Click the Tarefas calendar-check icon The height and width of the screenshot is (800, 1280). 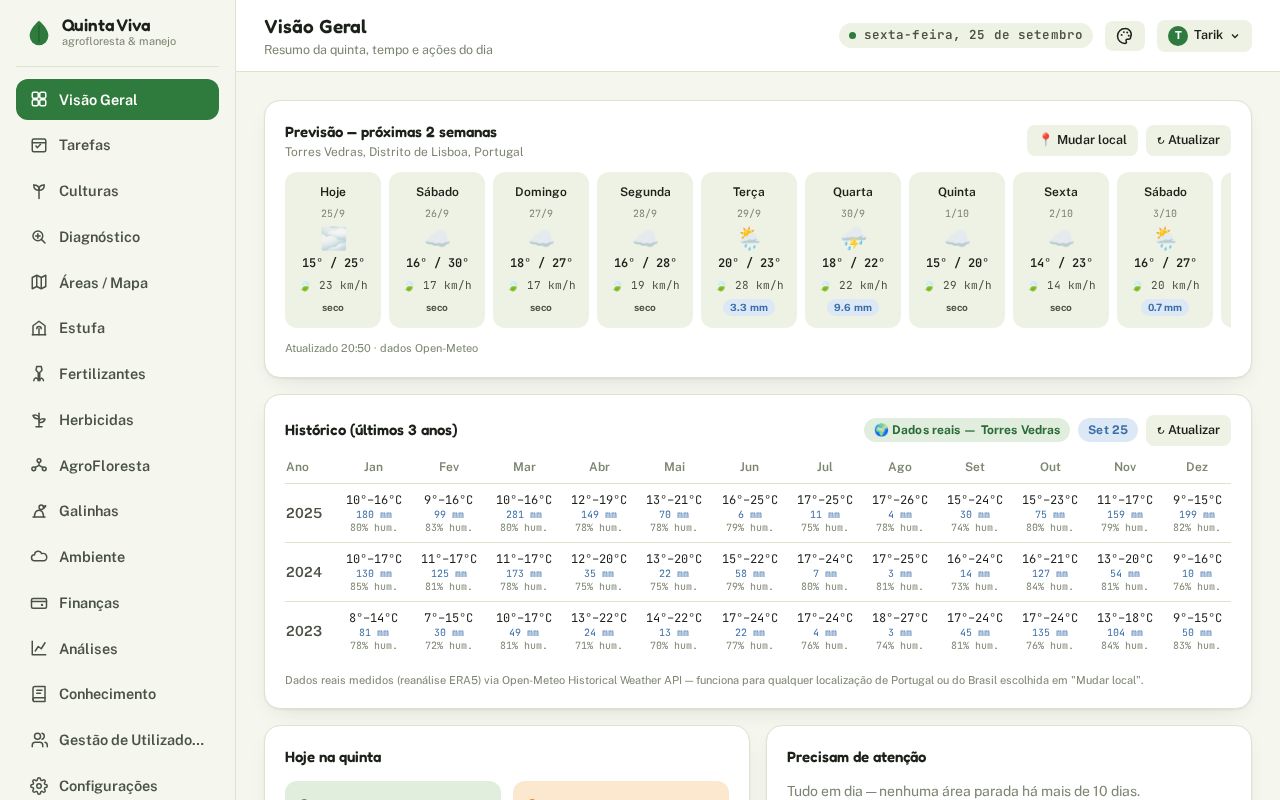click(39, 145)
